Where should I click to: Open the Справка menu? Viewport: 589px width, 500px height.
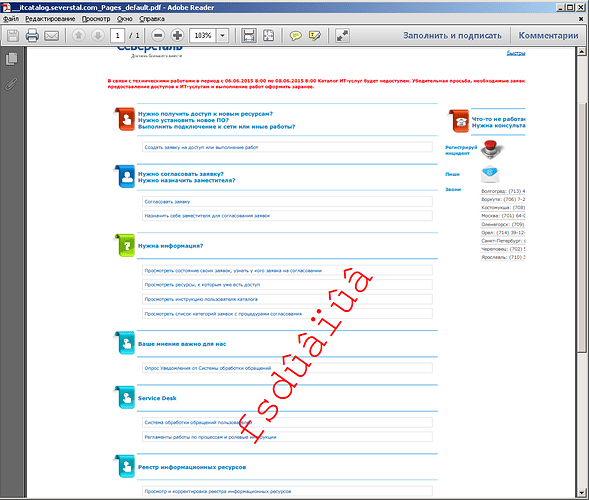(152, 19)
